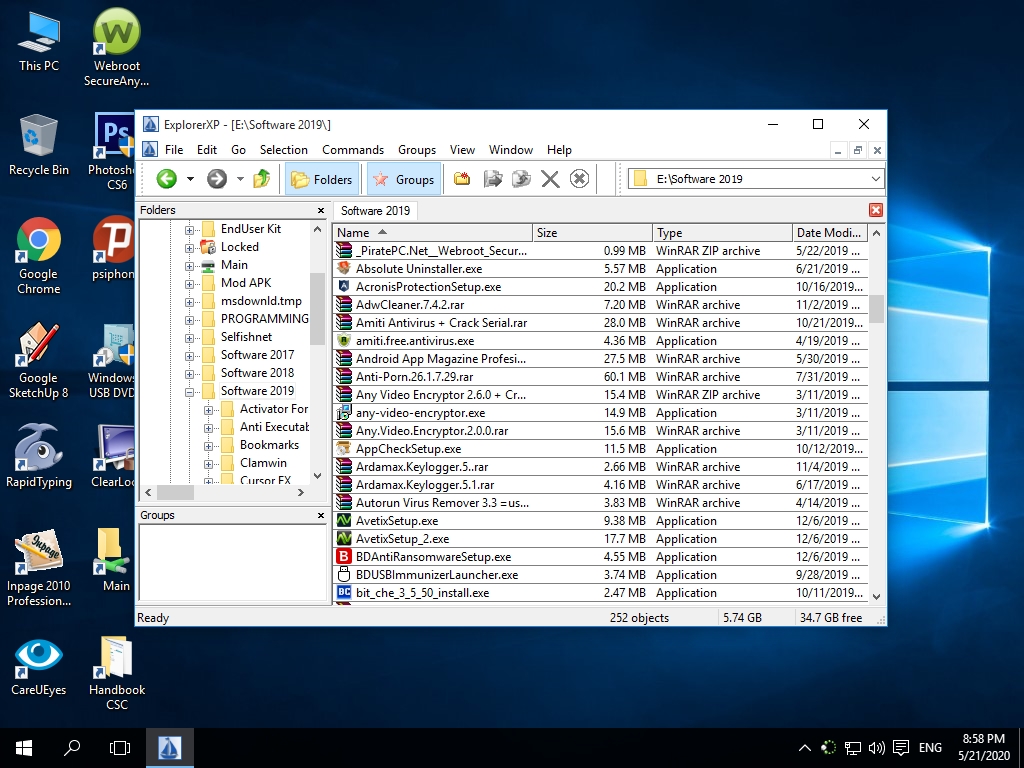Image resolution: width=1024 pixels, height=768 pixels.
Task: Open the Commands menu
Action: [x=353, y=149]
